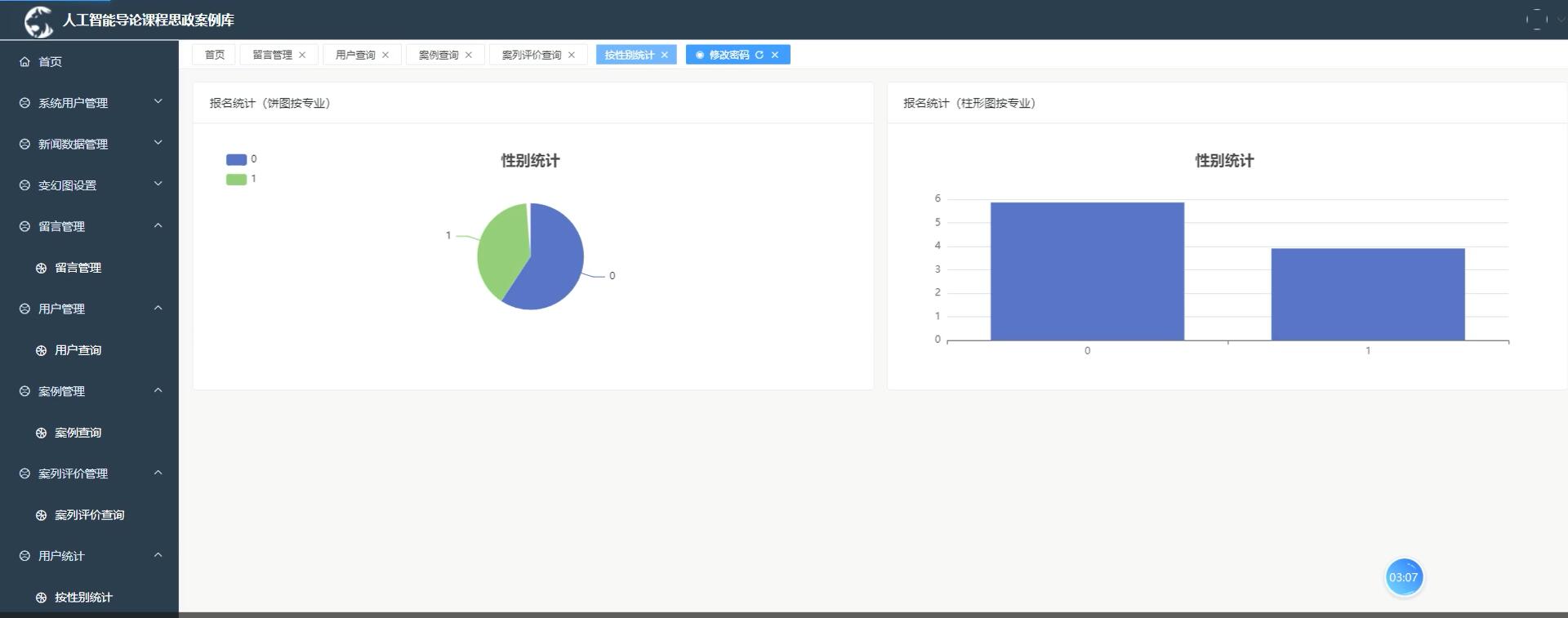Collapse the 用户统计 menu chevron
1568x618 pixels.
click(158, 555)
